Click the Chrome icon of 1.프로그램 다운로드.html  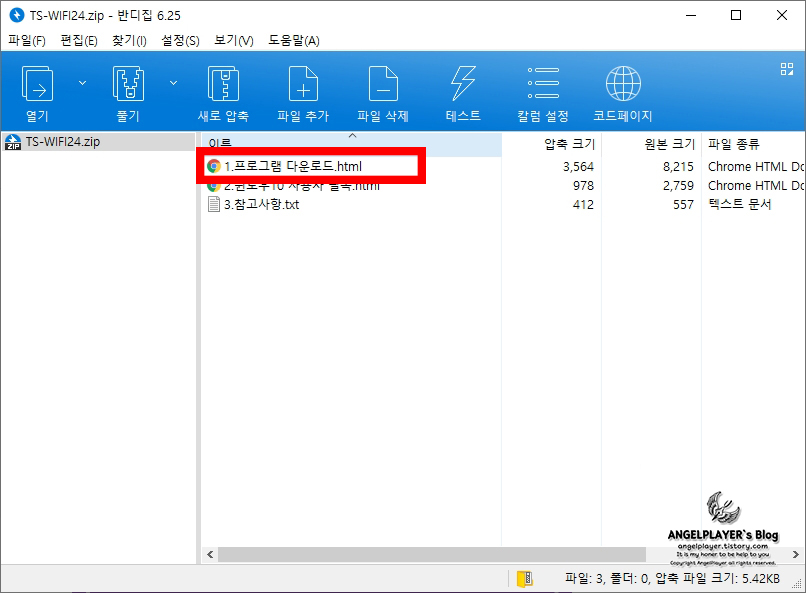[213, 166]
